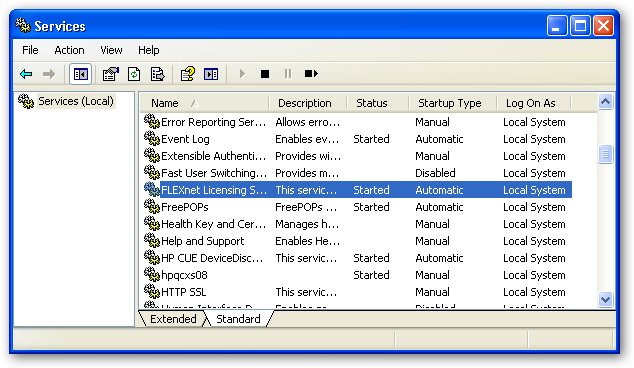The width and height of the screenshot is (634, 368).
Task: Maximize the Services window
Action: pos(580,26)
